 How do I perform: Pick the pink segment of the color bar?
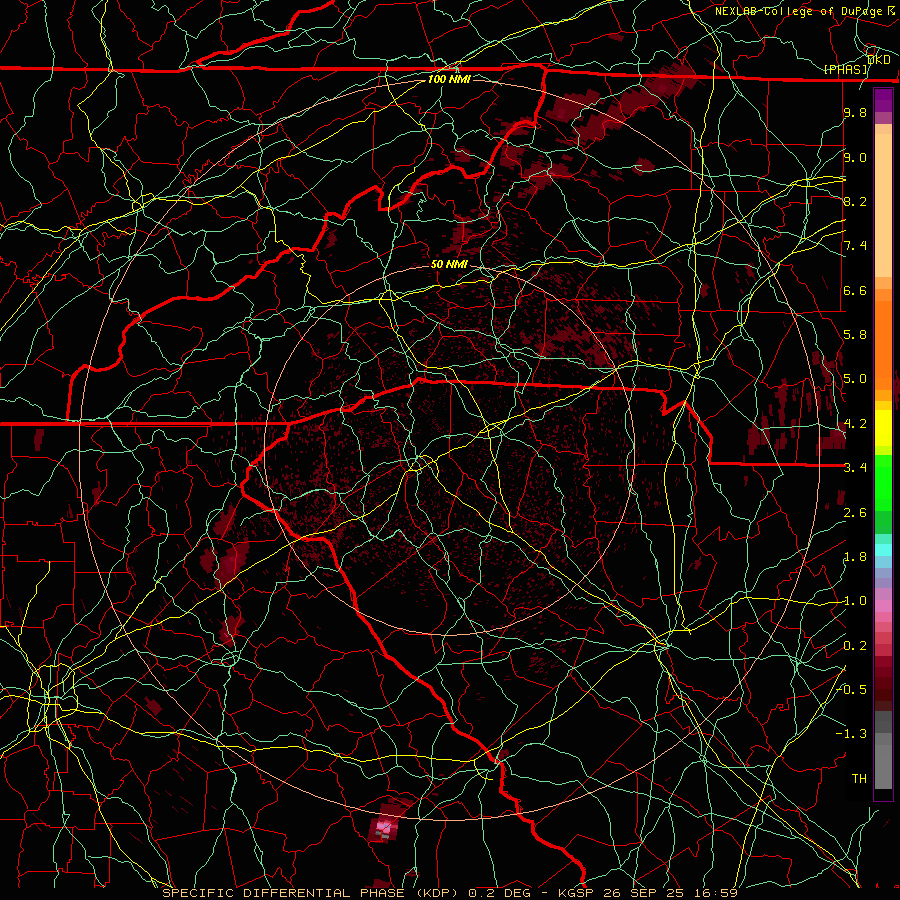tap(883, 606)
